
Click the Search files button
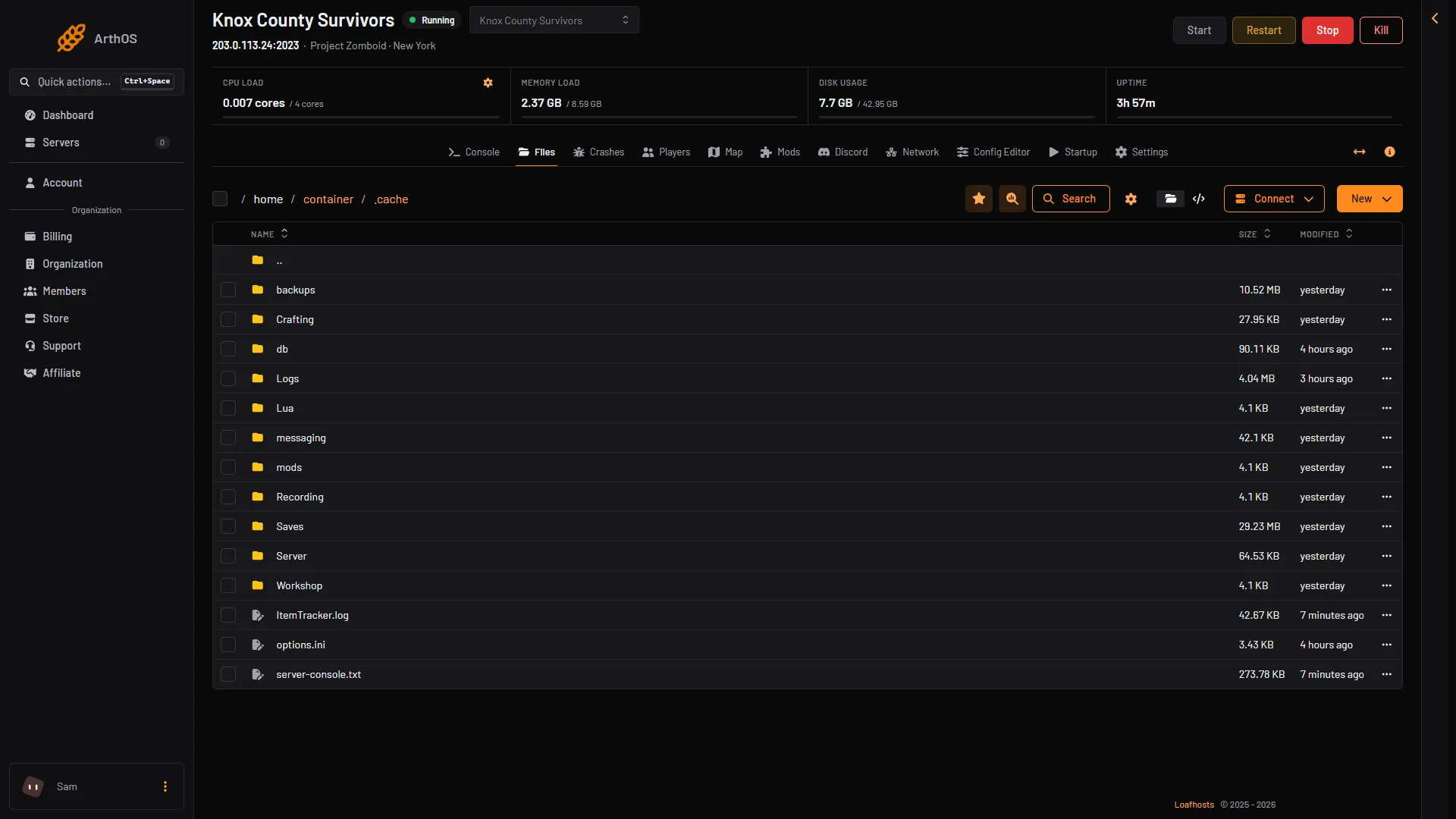pyautogui.click(x=1071, y=199)
